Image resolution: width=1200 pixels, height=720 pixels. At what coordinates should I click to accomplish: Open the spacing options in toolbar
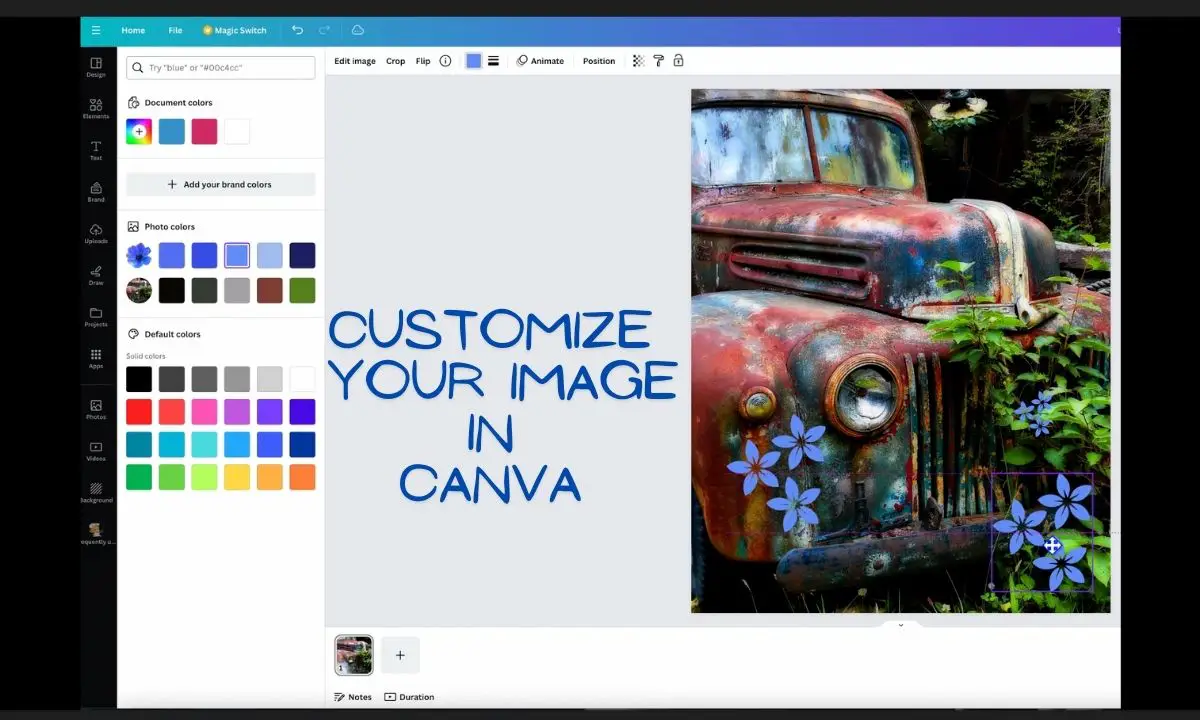click(x=493, y=61)
